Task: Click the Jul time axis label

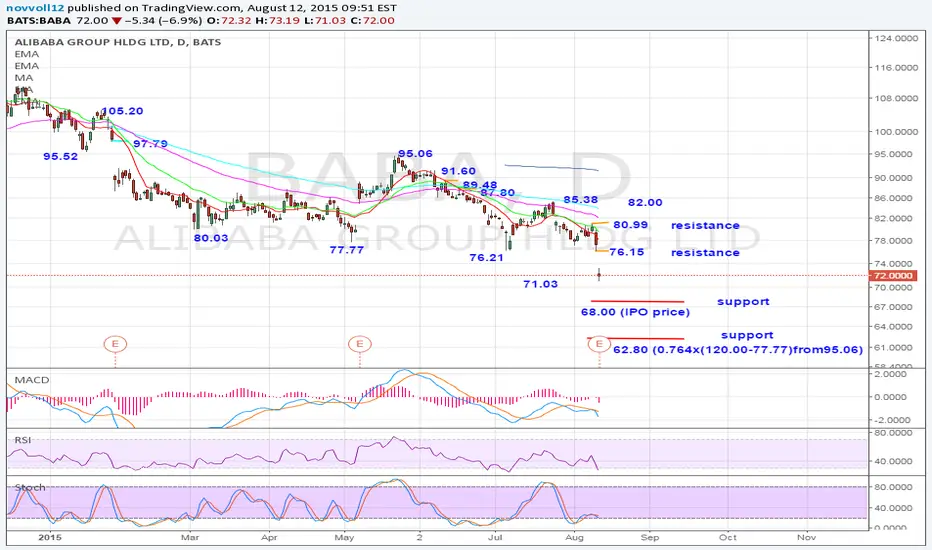Action: 495,538
